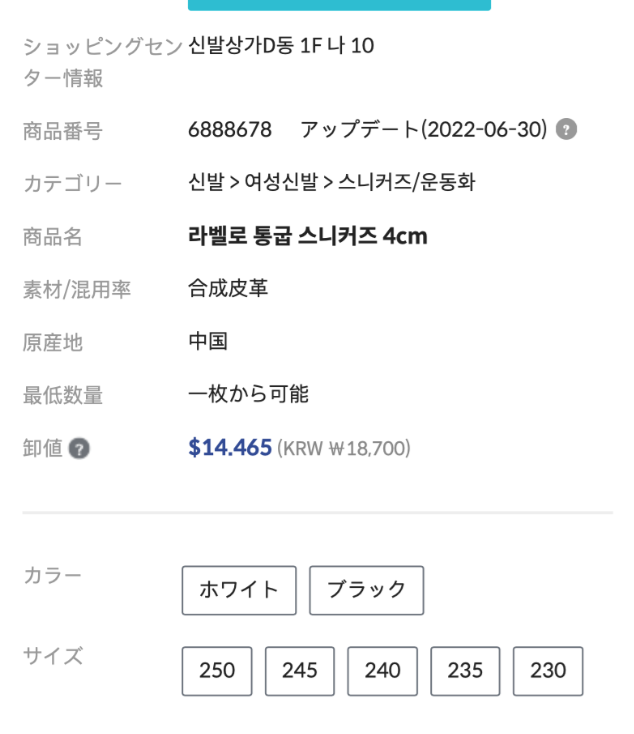The height and width of the screenshot is (734, 634).
Task: Click product number 6888678
Action: pyautogui.click(x=230, y=130)
